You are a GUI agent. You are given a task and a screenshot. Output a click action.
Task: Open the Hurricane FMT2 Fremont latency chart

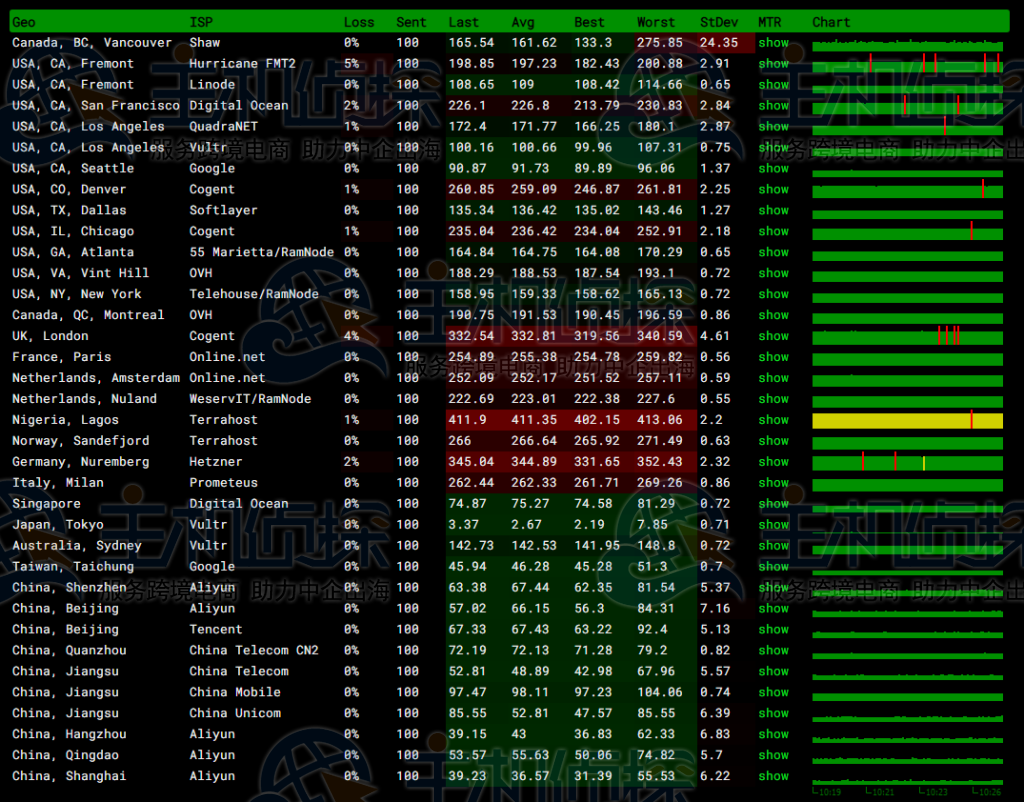(907, 64)
